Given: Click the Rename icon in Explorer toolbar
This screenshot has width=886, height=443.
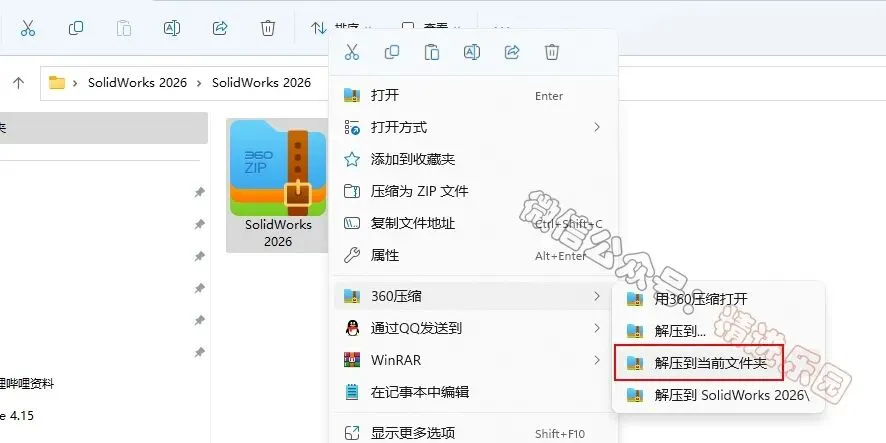Looking at the screenshot, I should click(x=172, y=28).
